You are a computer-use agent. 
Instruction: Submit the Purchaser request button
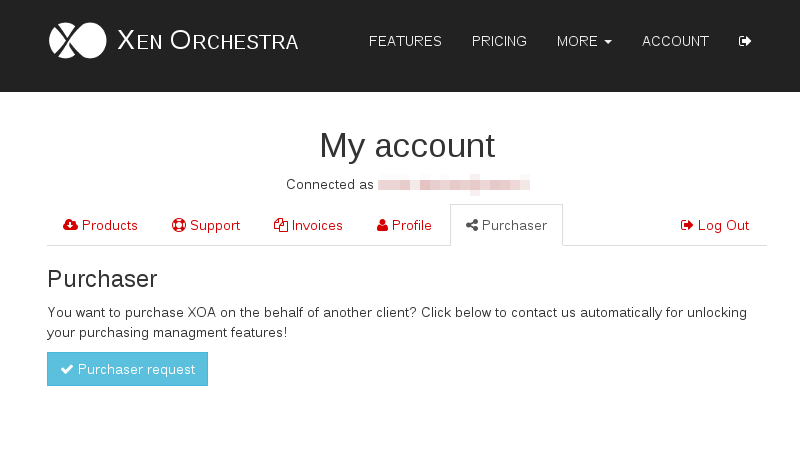tap(128, 369)
